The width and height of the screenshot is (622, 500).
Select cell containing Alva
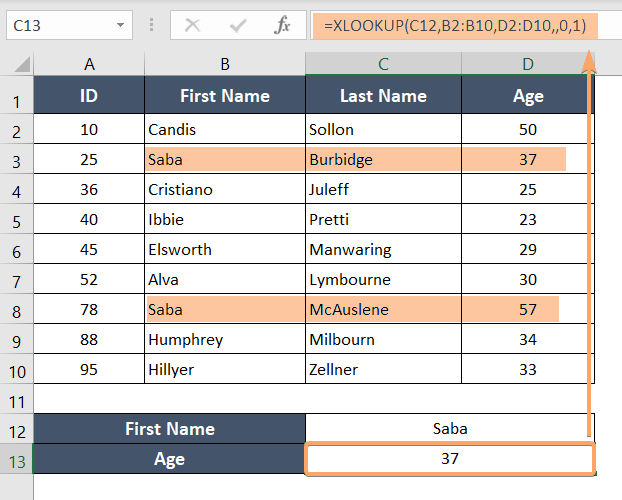(225, 279)
